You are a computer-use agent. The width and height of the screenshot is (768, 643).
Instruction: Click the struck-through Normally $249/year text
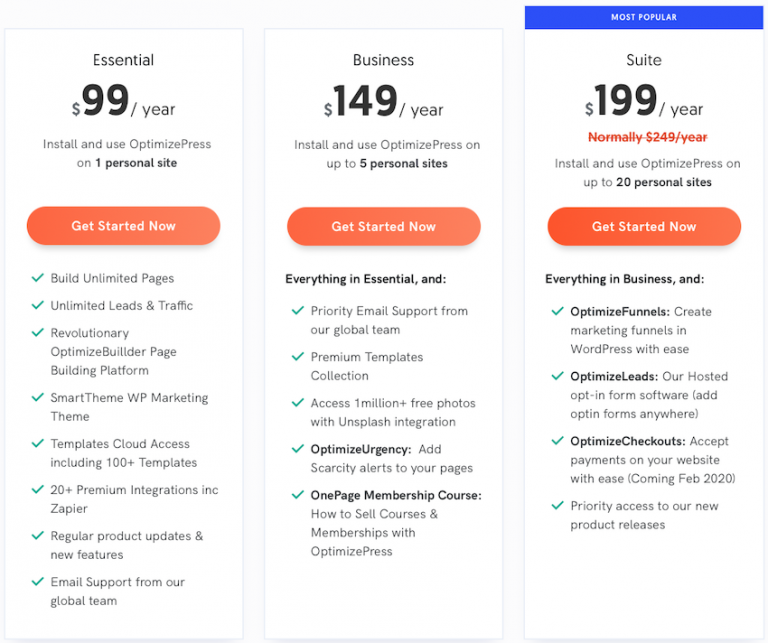click(648, 137)
